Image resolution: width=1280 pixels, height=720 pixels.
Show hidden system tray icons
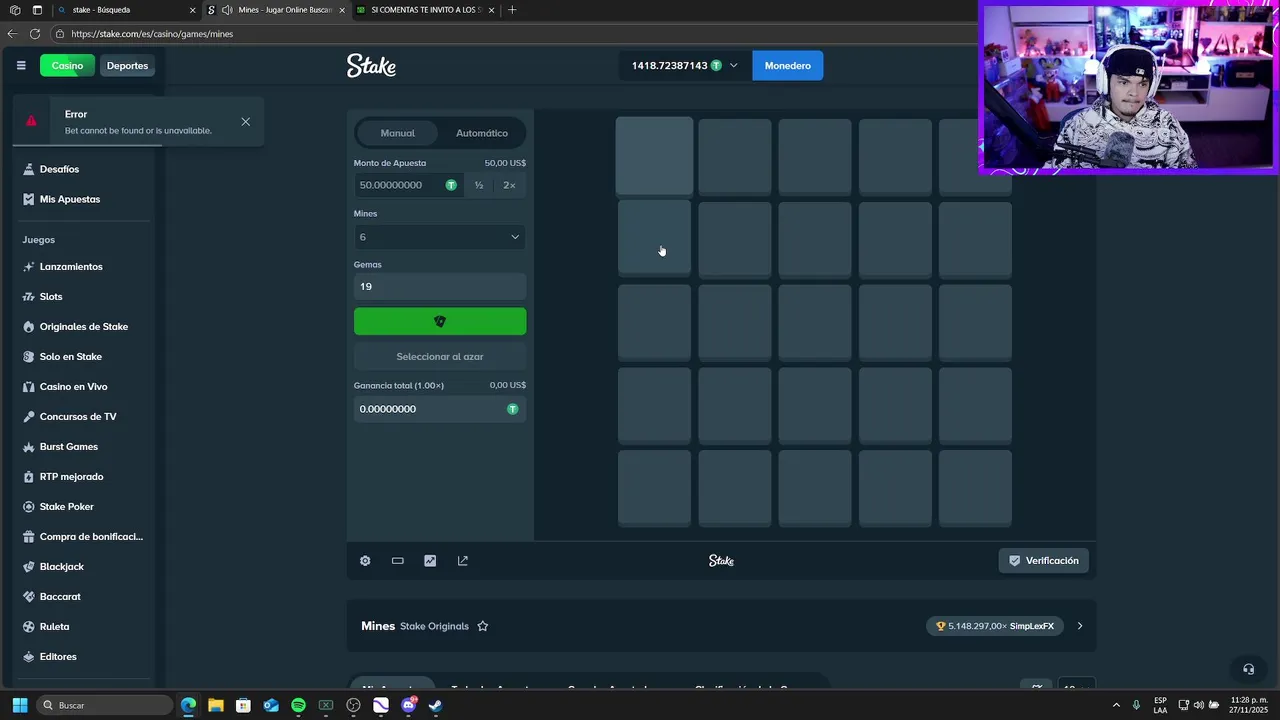pos(1116,705)
